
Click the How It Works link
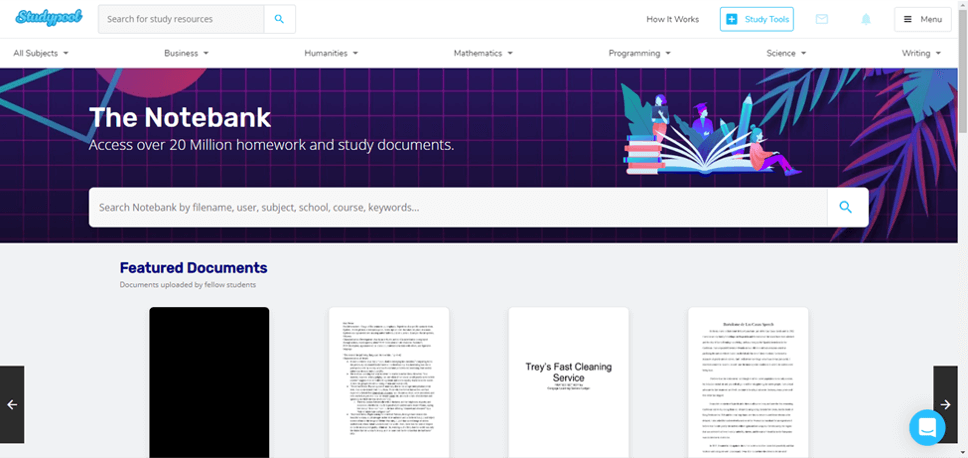click(672, 19)
